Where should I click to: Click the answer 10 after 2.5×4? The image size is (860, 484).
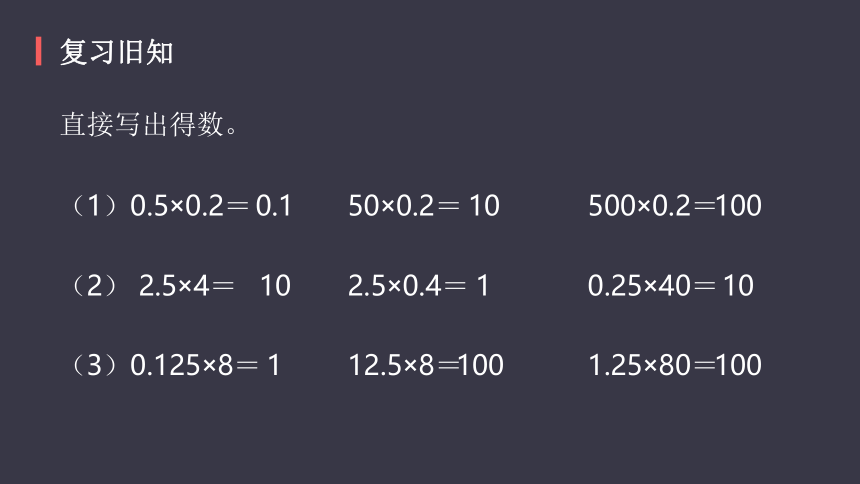point(275,286)
